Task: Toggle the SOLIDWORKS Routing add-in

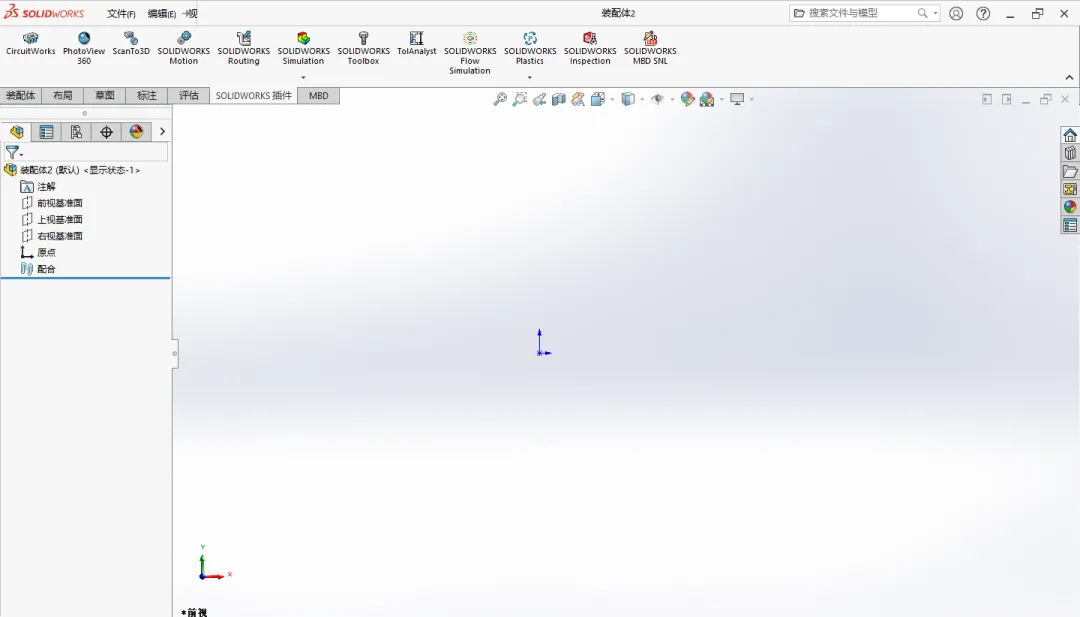Action: [244, 48]
